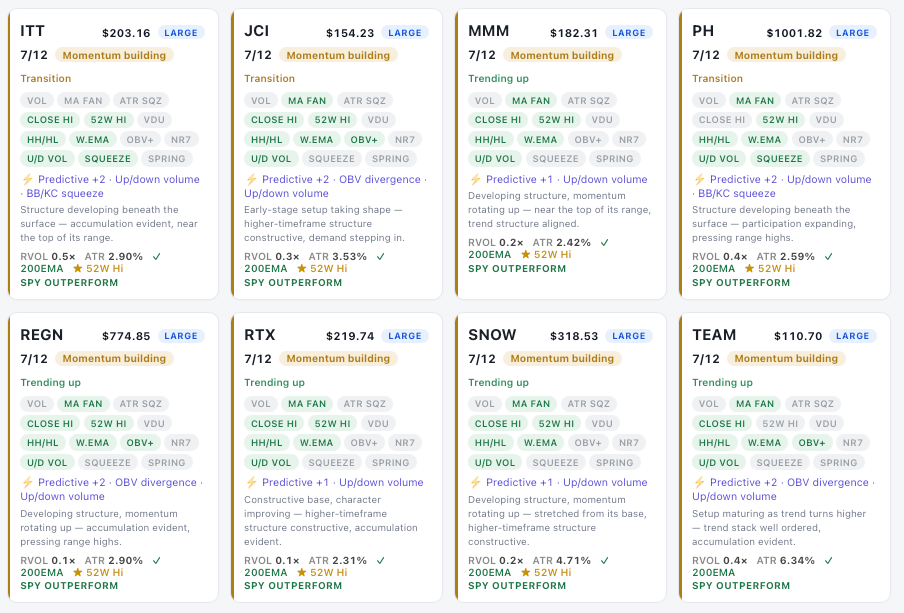Open the SNOW ticker heading
The image size is (904, 613).
point(492,335)
